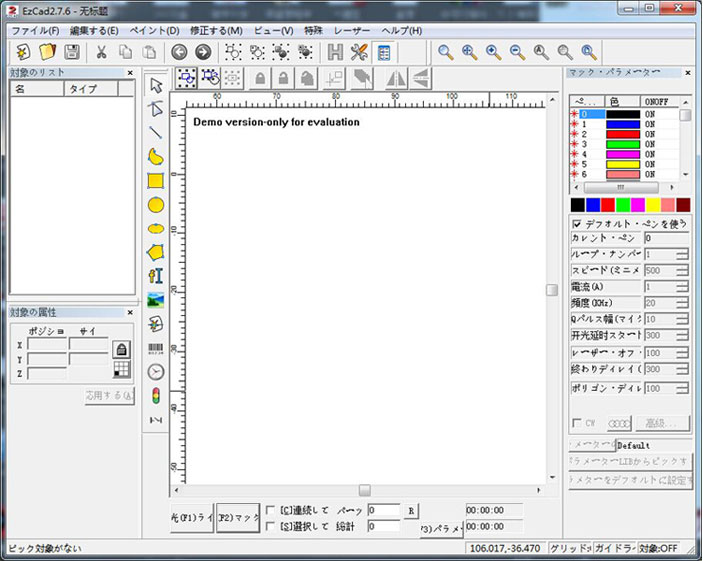Click the frequency (KHz) spinner

682,303
